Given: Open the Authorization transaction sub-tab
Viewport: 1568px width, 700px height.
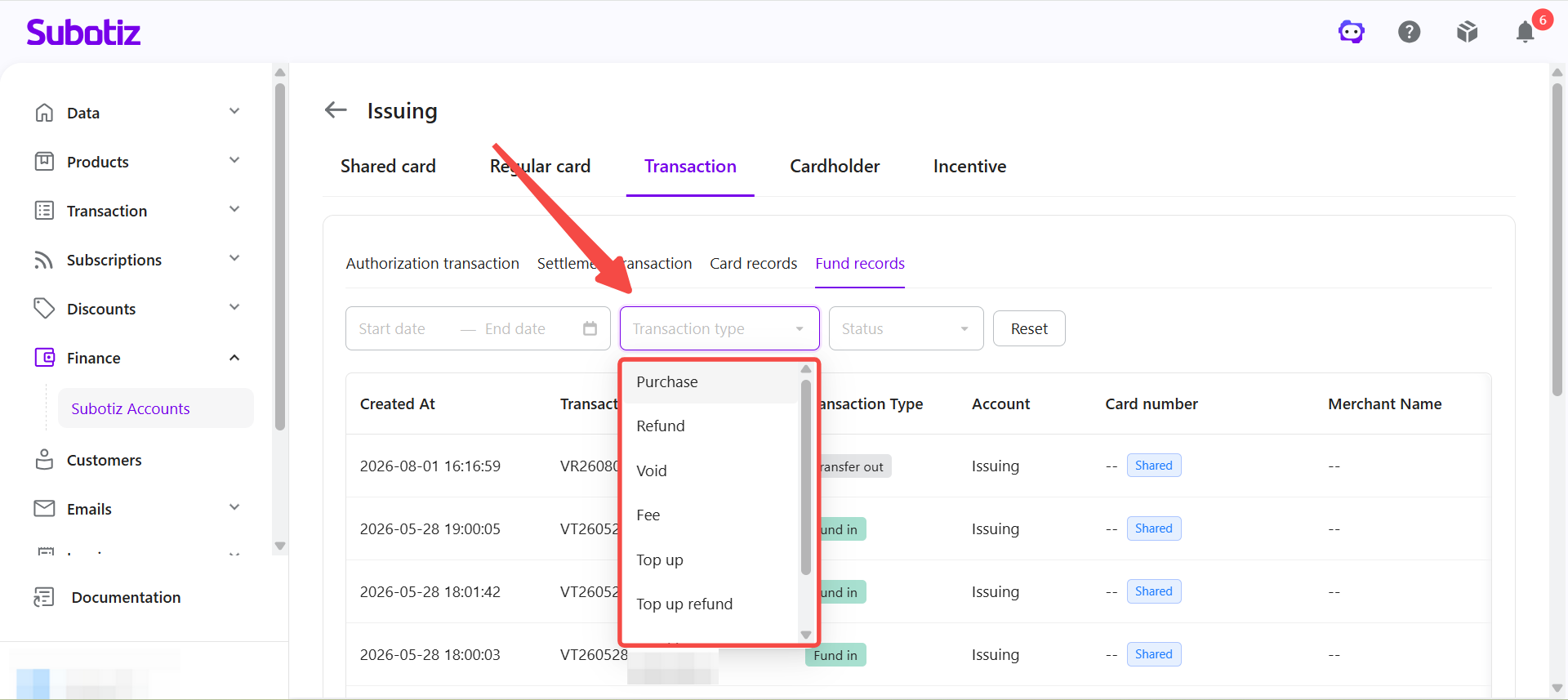Looking at the screenshot, I should pos(432,264).
